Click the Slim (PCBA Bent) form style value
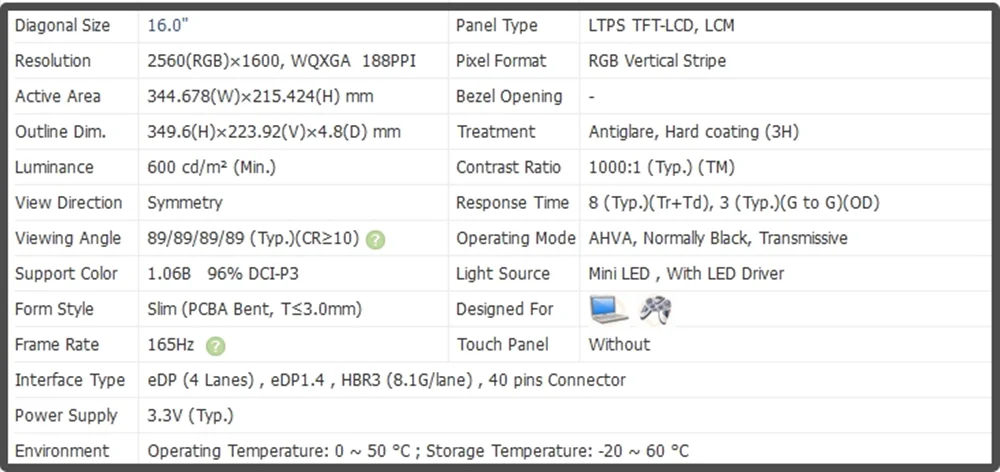The image size is (1000, 472). click(x=254, y=310)
